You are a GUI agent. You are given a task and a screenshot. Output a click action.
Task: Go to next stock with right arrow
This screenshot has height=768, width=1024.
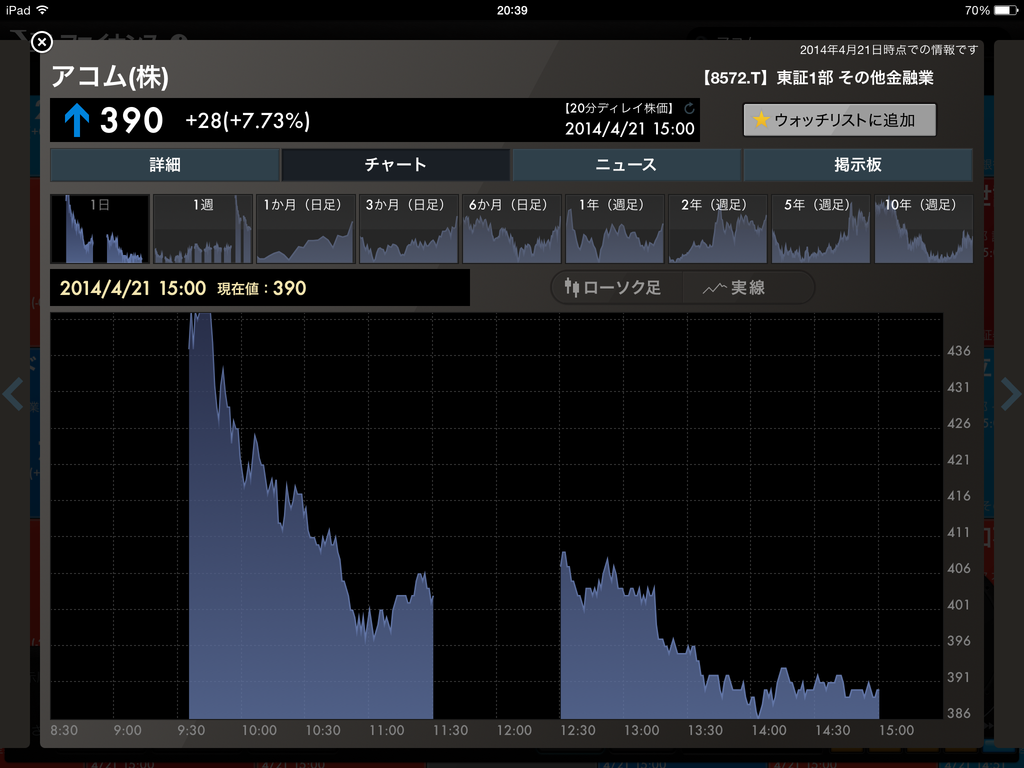click(1010, 393)
